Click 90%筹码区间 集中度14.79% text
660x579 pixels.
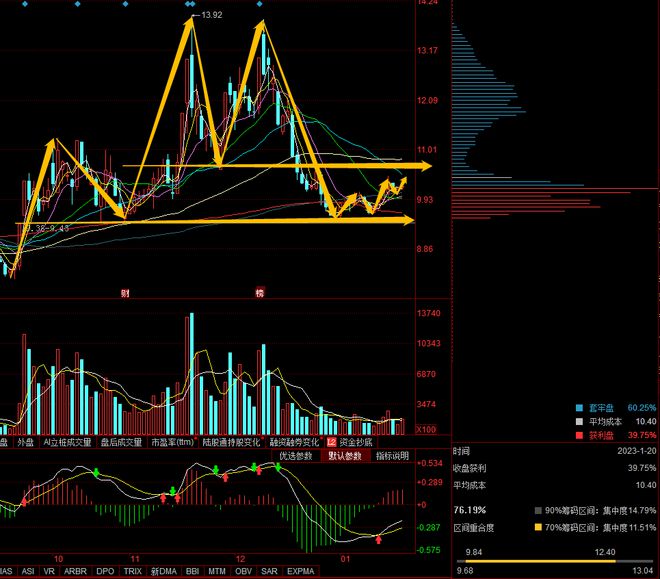point(600,510)
